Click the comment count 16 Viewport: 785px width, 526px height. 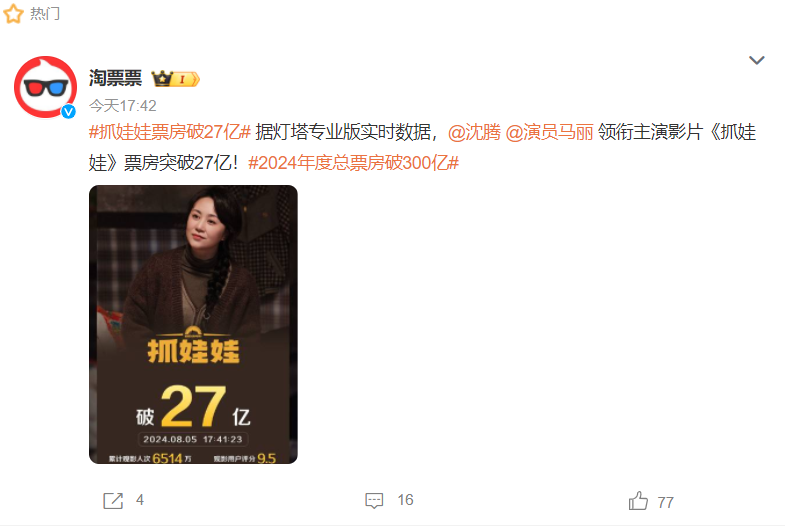coord(406,500)
